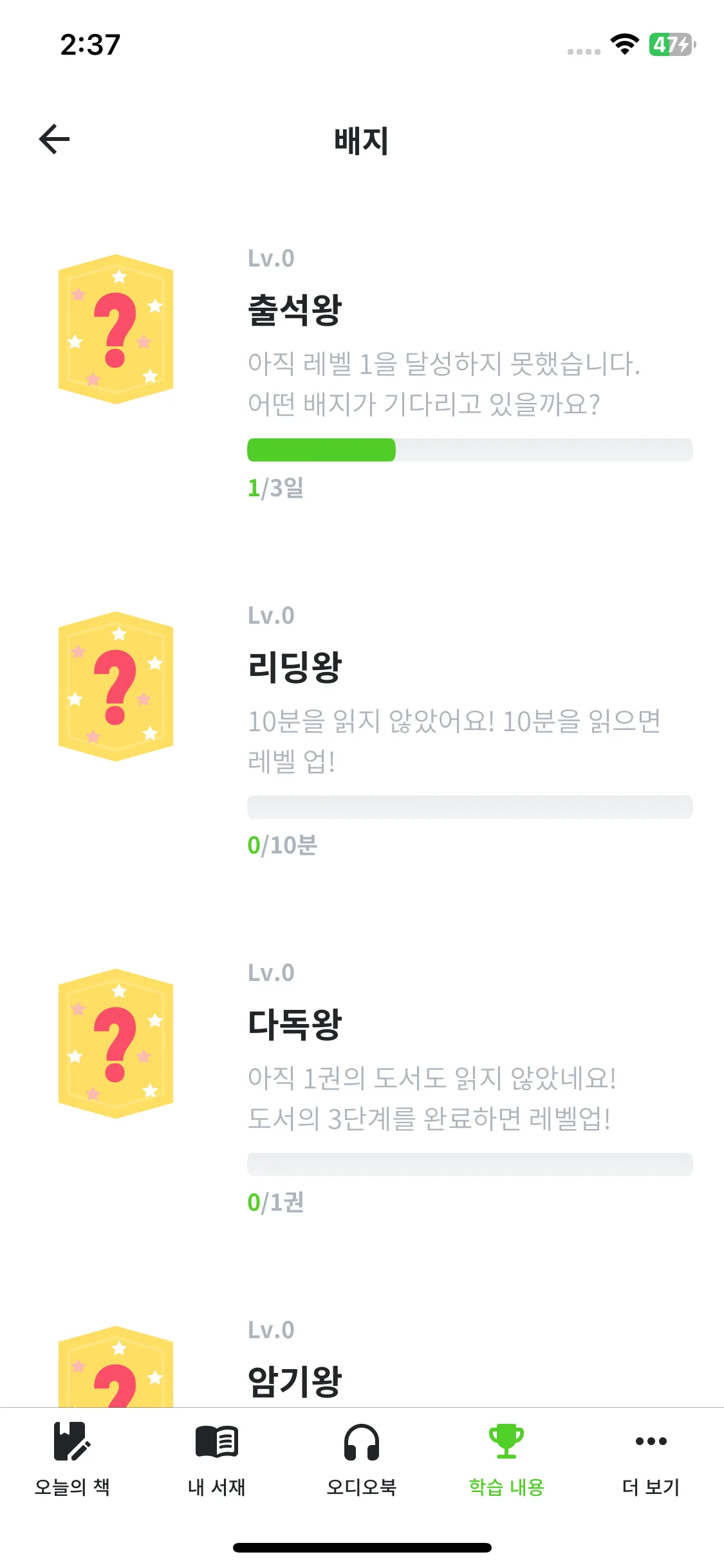This screenshot has height=1568, width=724.
Task: Tap the 리딩왕 question mark badge
Action: click(116, 687)
